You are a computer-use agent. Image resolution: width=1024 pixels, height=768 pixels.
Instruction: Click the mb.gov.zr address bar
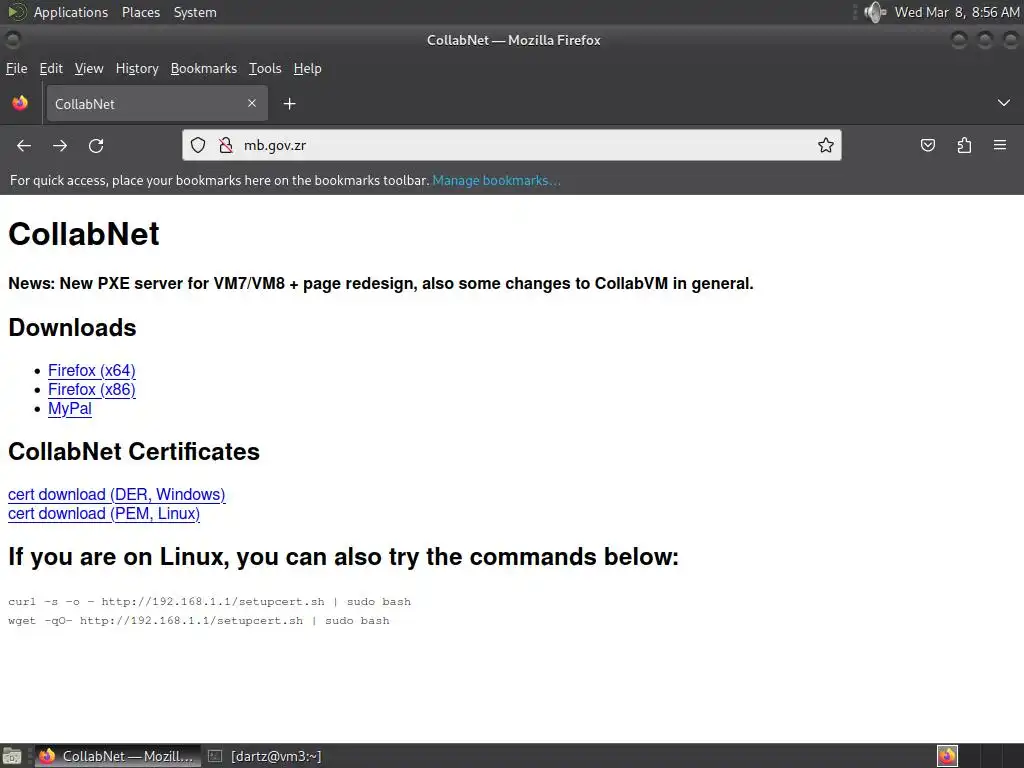click(x=511, y=145)
